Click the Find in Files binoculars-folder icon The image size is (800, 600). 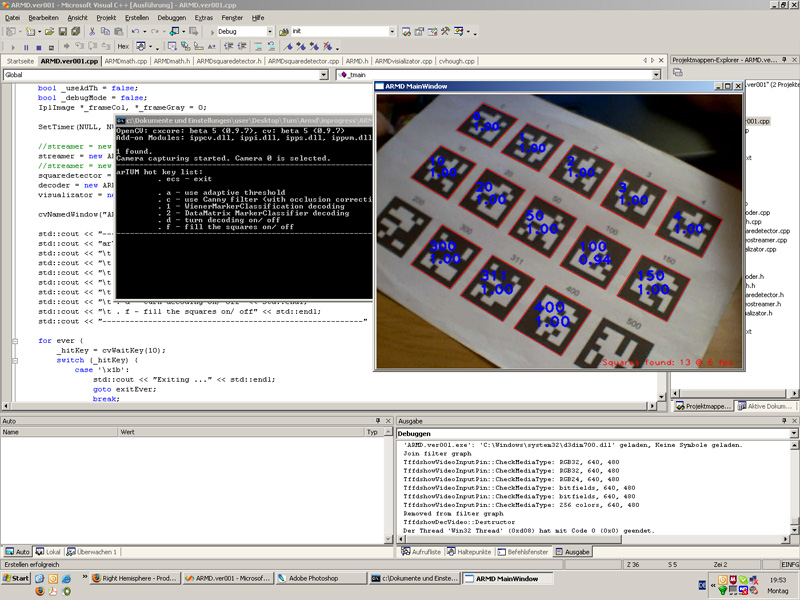click(x=284, y=32)
